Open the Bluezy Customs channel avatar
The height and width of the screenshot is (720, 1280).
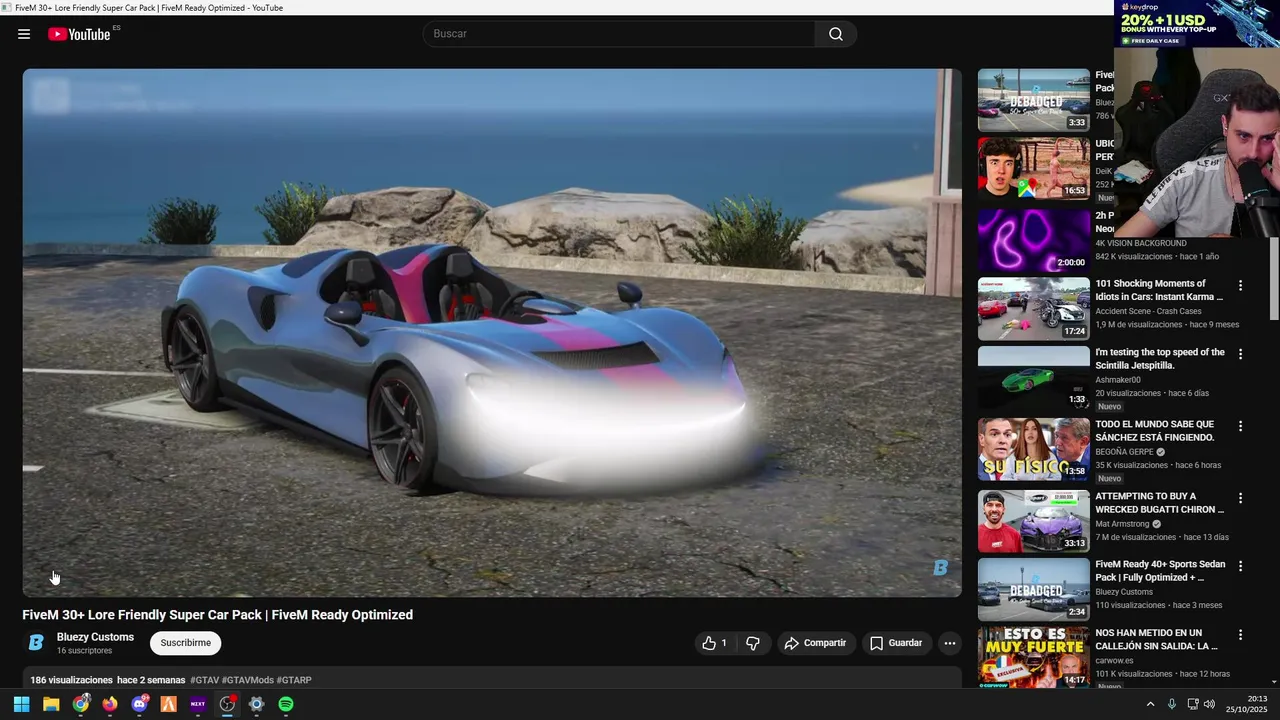[x=36, y=643]
